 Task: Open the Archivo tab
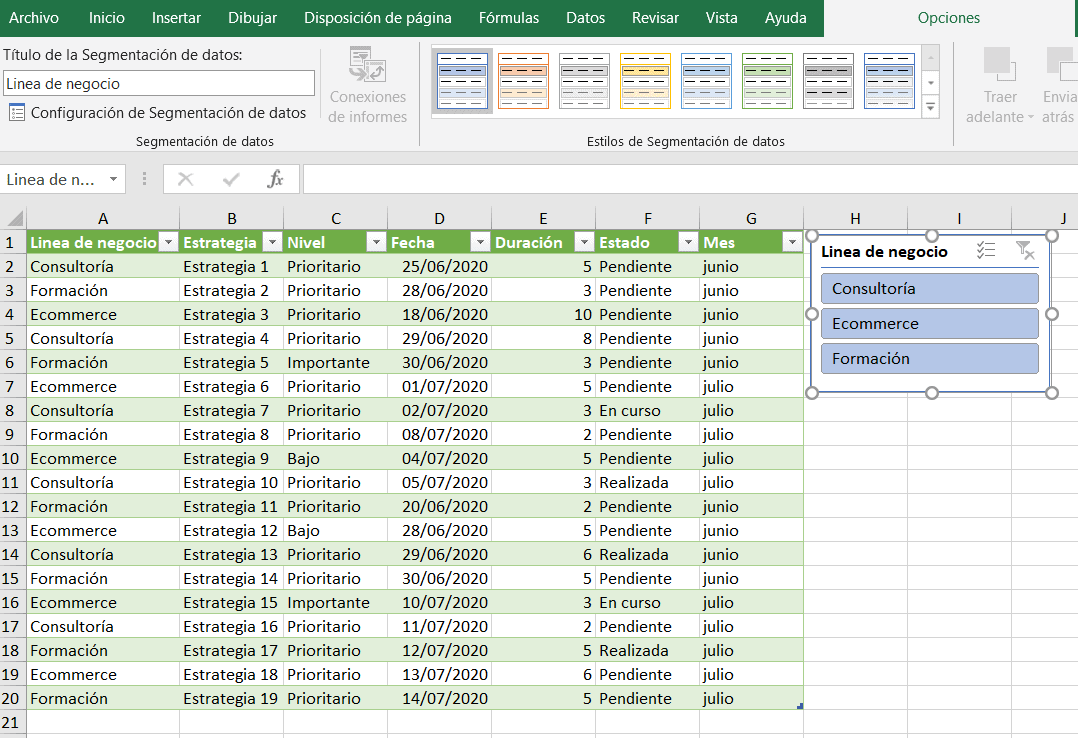[34, 18]
